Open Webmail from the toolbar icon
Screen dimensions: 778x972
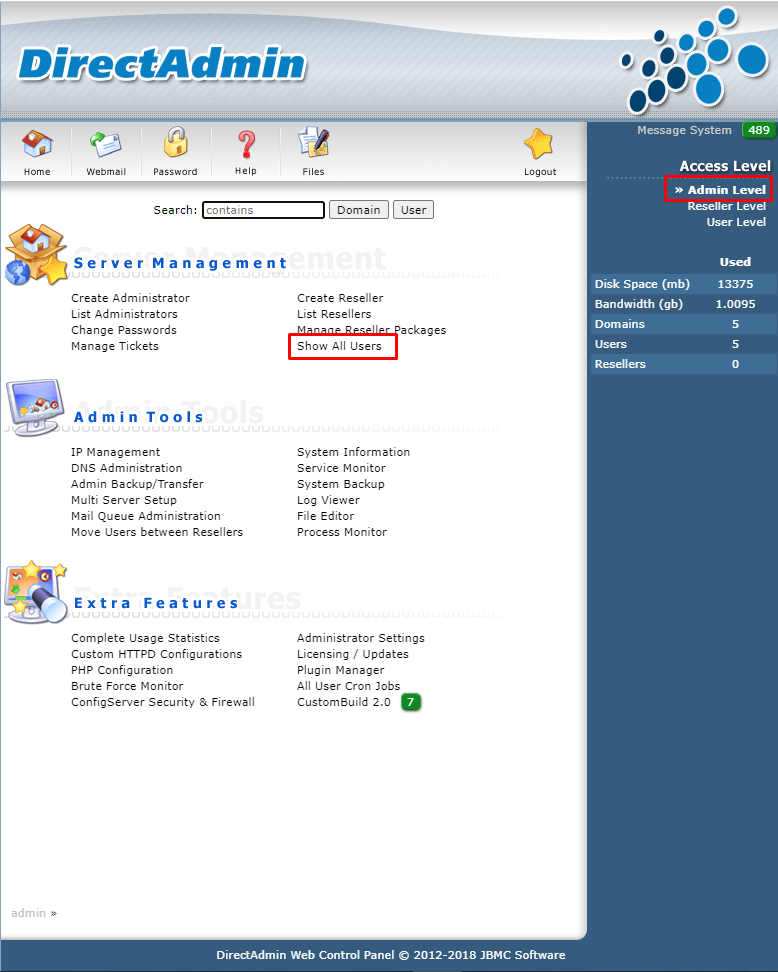point(105,146)
